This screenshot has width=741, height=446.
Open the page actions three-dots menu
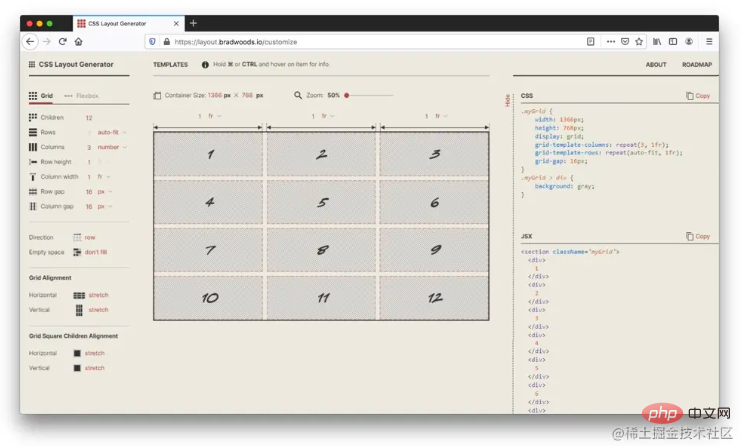point(611,42)
